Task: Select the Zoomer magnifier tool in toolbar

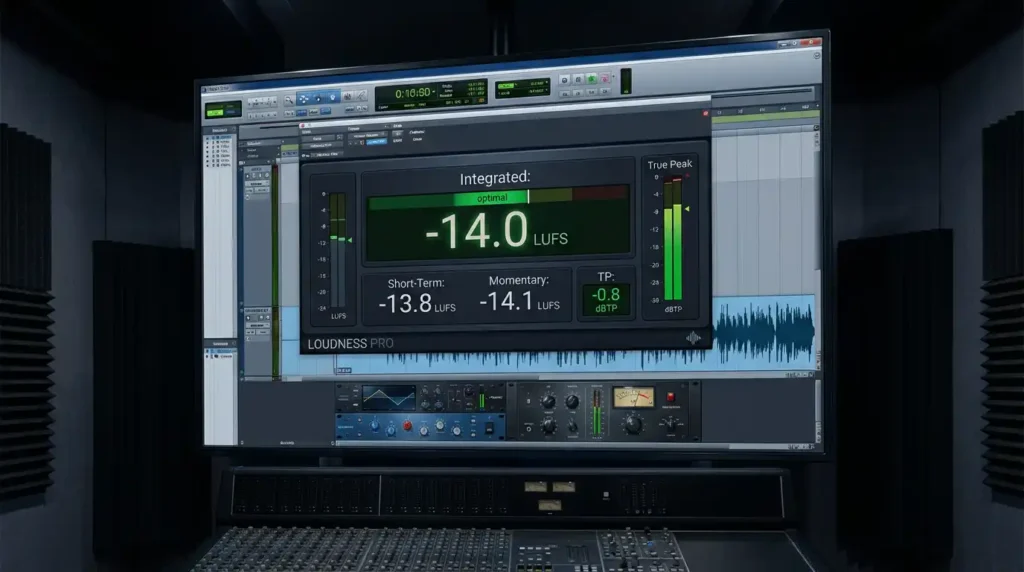Action: click(x=289, y=100)
